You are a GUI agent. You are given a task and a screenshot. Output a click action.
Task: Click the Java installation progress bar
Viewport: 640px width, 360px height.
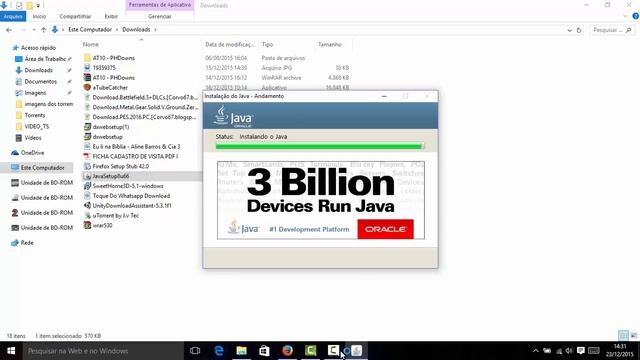point(320,146)
